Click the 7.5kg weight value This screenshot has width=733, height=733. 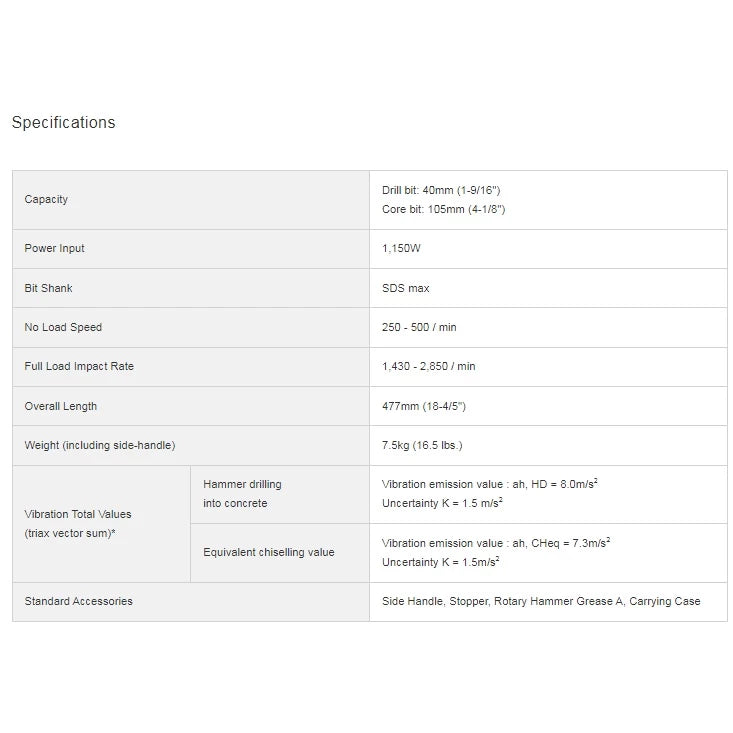click(422, 445)
